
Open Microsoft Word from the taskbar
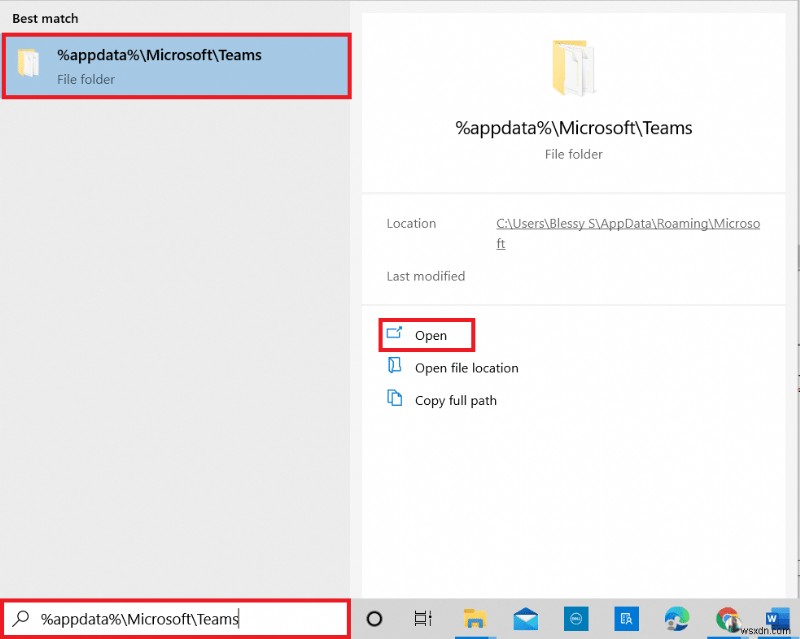[775, 620]
